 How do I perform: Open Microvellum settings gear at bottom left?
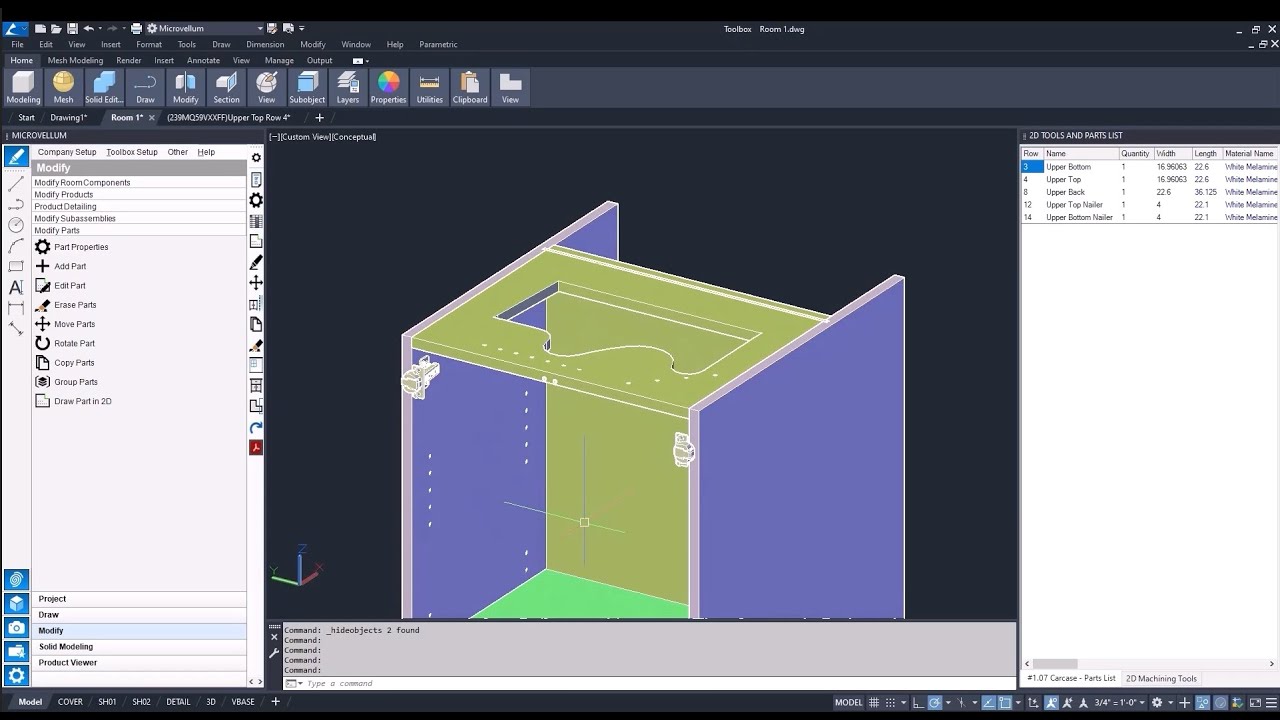click(16, 676)
